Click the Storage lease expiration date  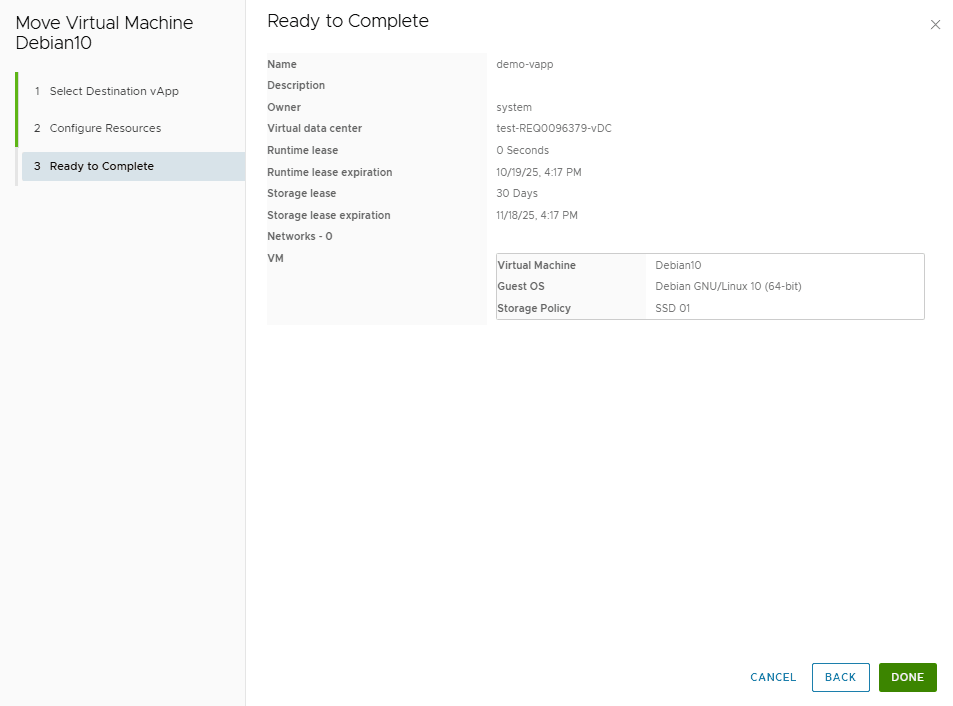(537, 215)
